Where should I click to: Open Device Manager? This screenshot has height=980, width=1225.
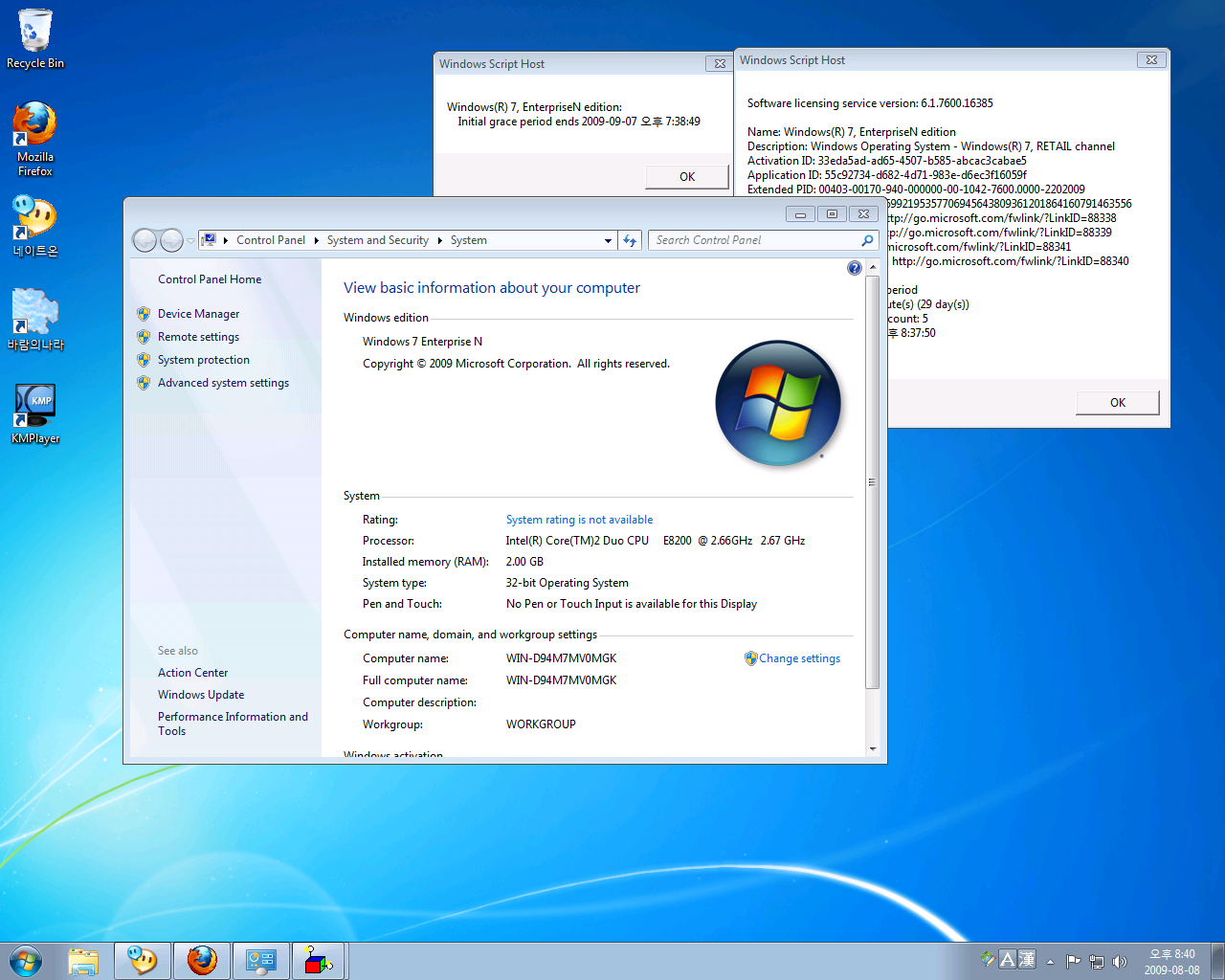[198, 314]
